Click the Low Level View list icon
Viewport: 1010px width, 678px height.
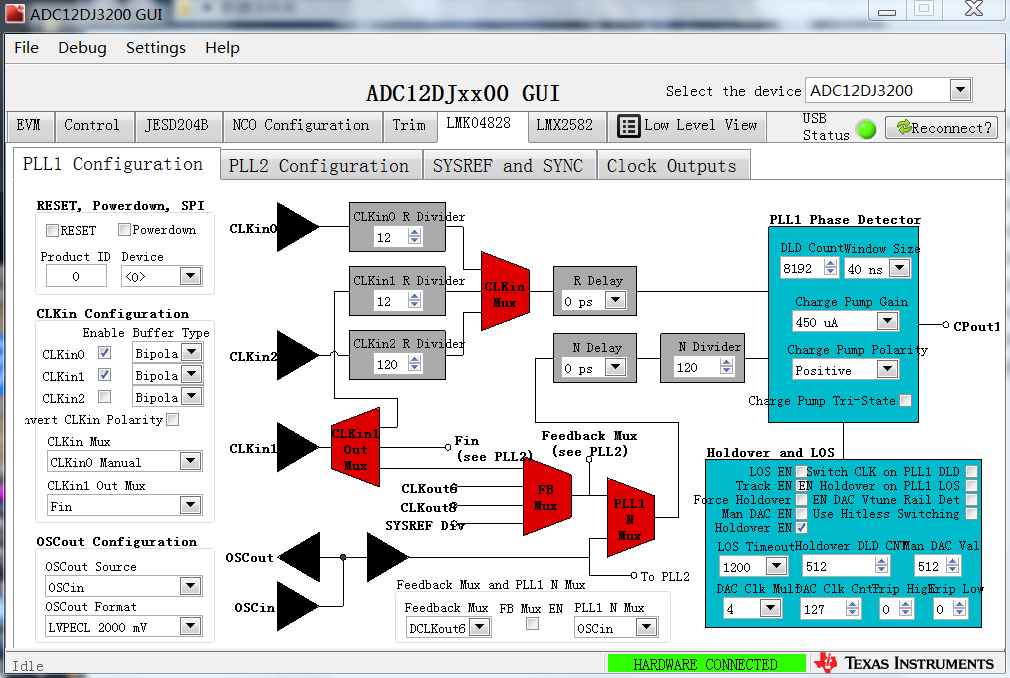tap(628, 126)
